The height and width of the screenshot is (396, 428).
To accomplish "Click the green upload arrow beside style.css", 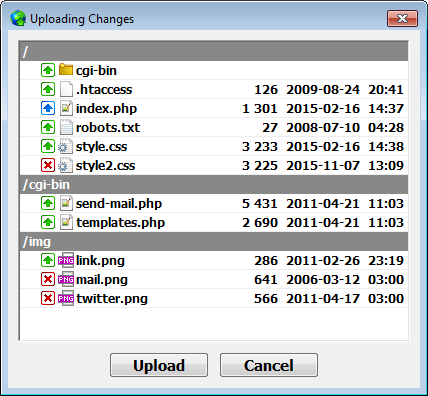I will pyautogui.click(x=48, y=146).
